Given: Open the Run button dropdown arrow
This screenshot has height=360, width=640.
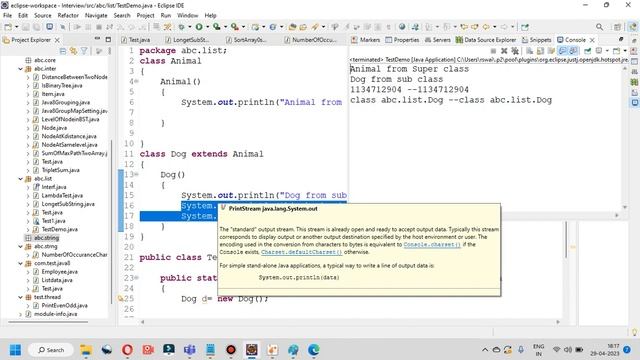Looking at the screenshot, I should click(x=208, y=27).
